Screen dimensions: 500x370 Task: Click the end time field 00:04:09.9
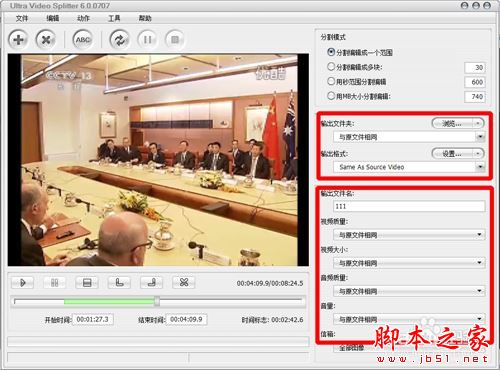(186, 319)
